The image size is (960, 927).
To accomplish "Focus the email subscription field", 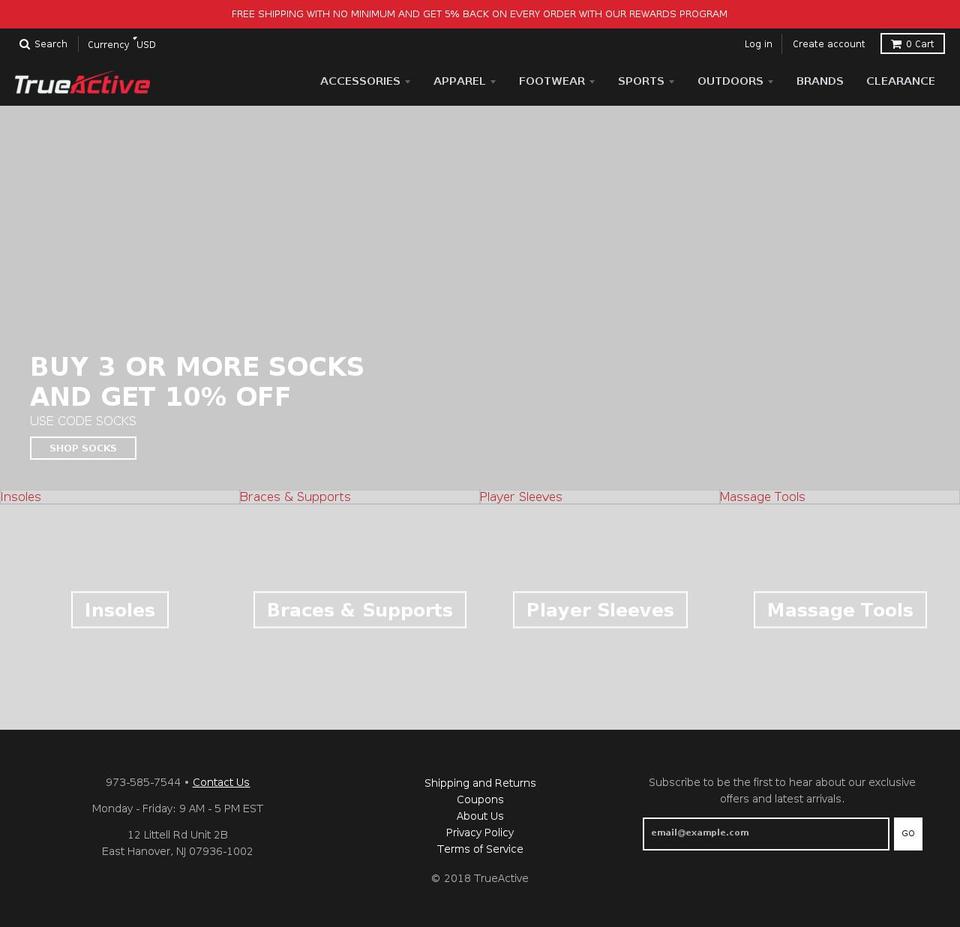I will (766, 833).
